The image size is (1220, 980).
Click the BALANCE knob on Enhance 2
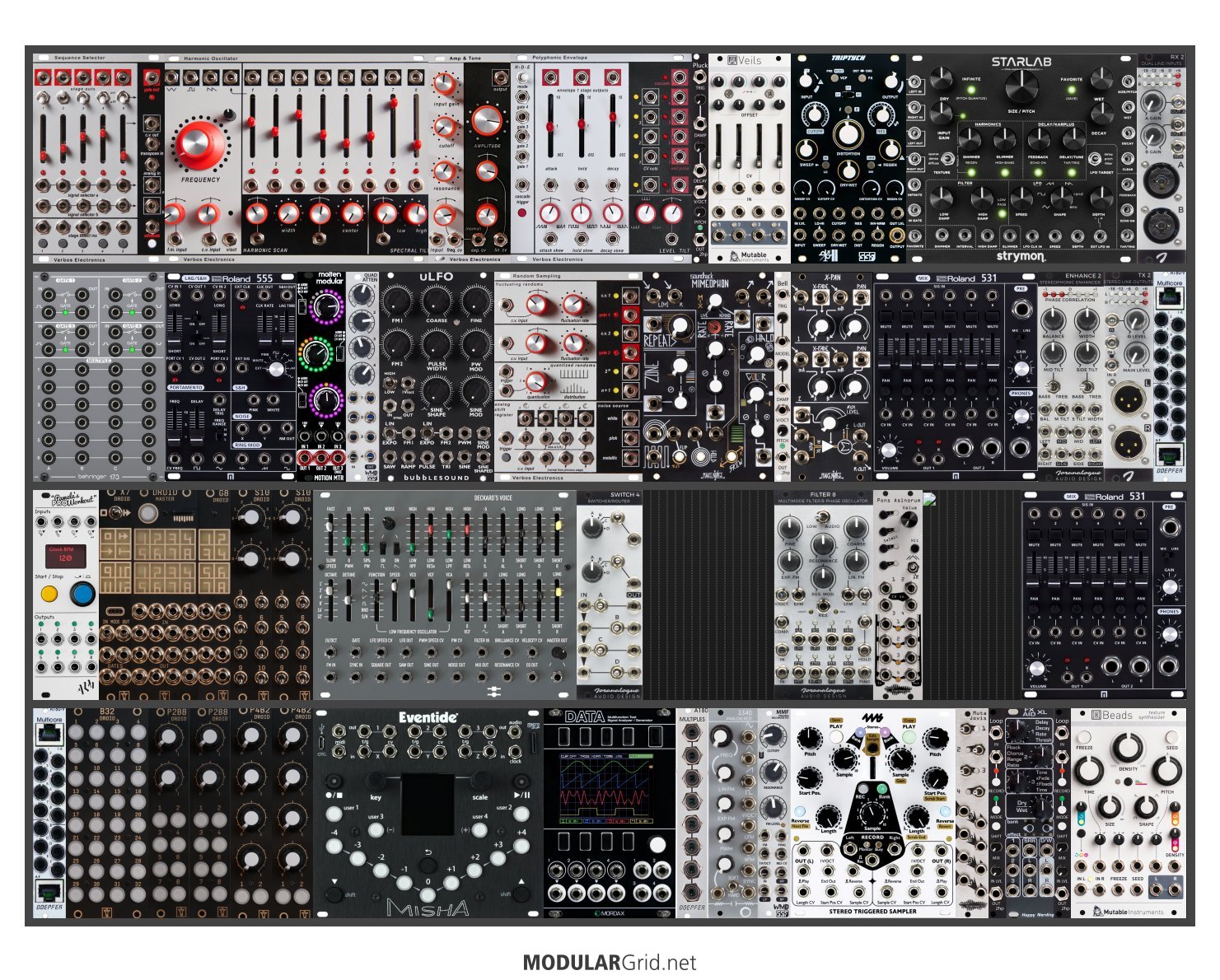[1054, 321]
